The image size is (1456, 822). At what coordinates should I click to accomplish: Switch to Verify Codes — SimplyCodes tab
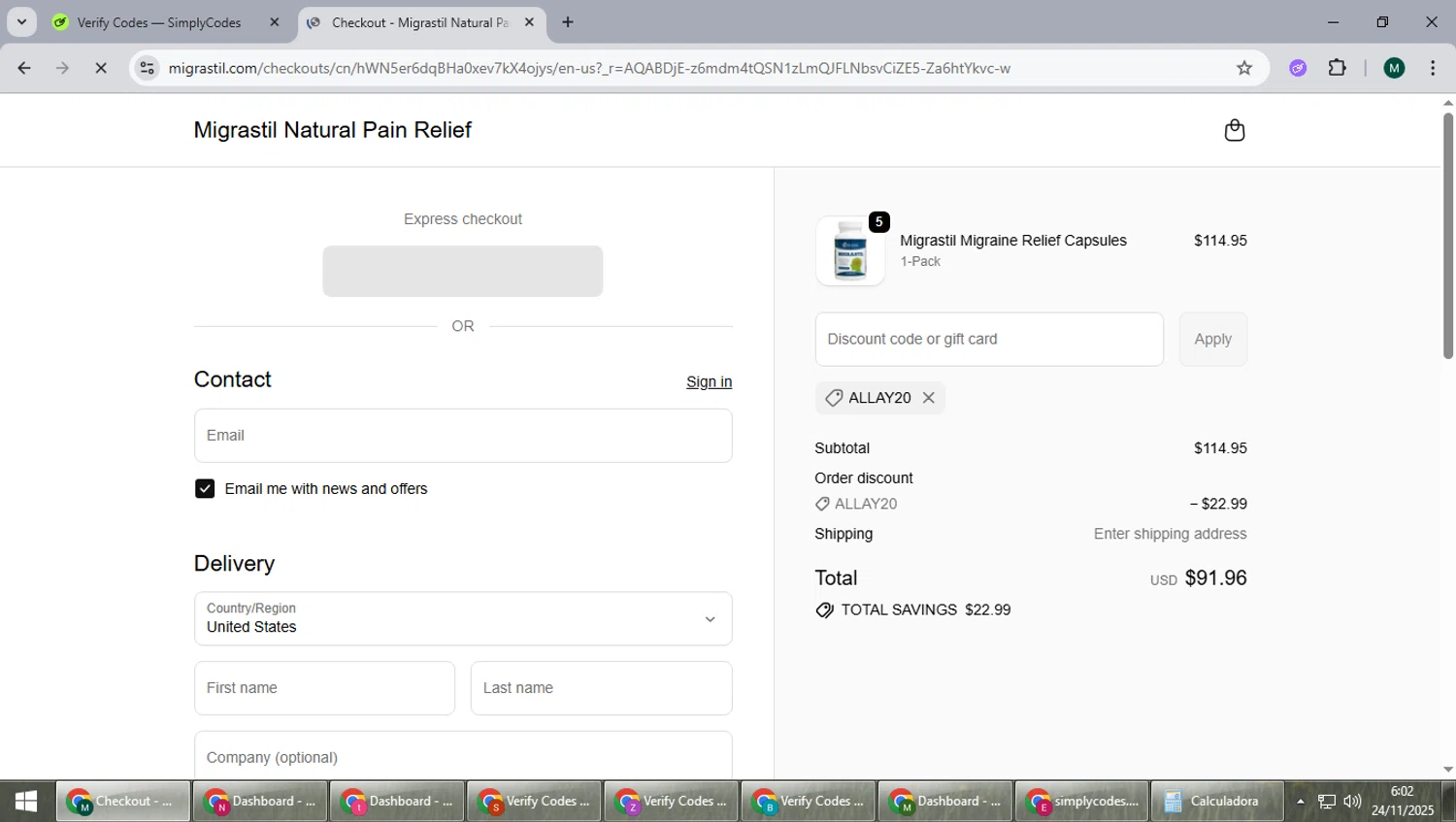[159, 22]
